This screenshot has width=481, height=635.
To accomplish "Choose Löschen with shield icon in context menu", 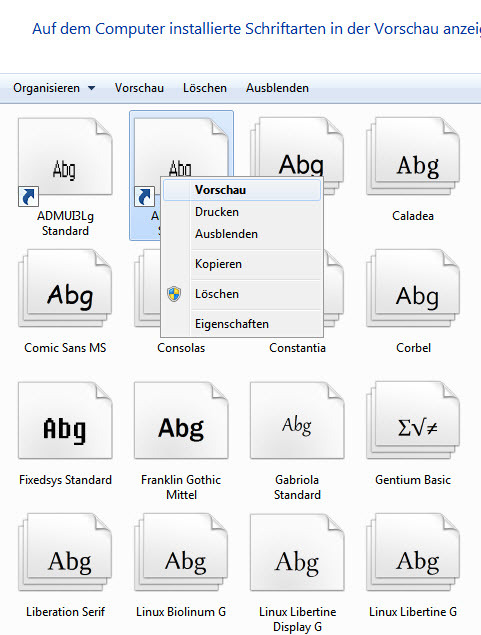I will click(242, 294).
